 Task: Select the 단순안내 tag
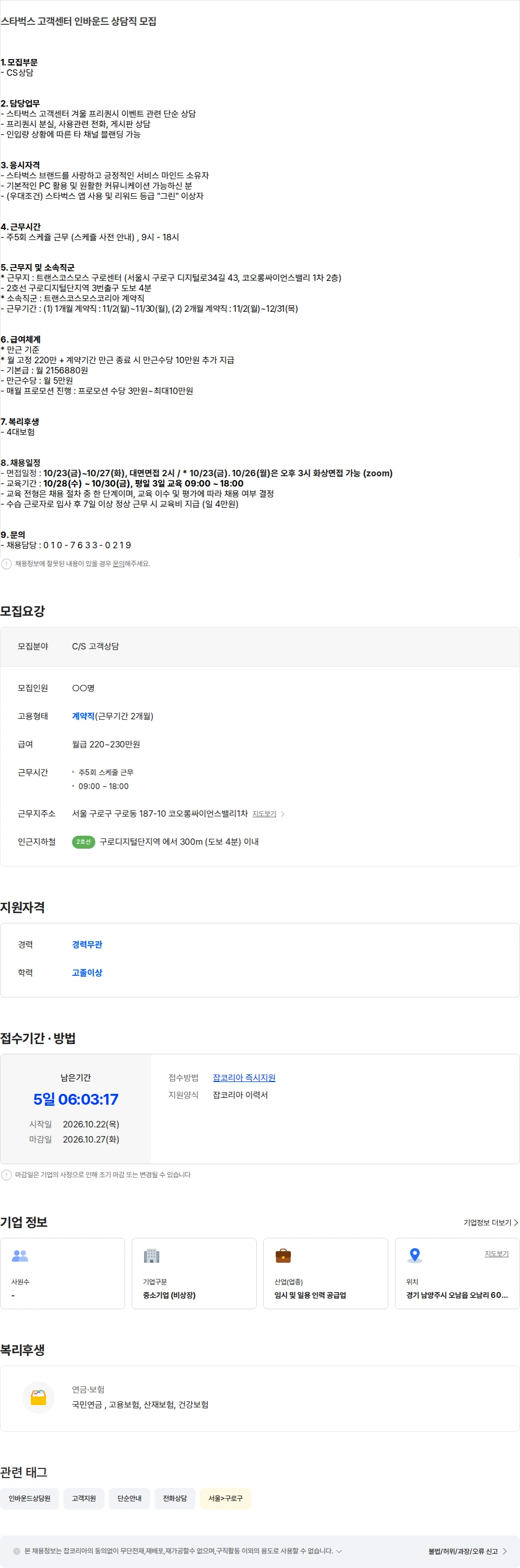[x=129, y=1498]
